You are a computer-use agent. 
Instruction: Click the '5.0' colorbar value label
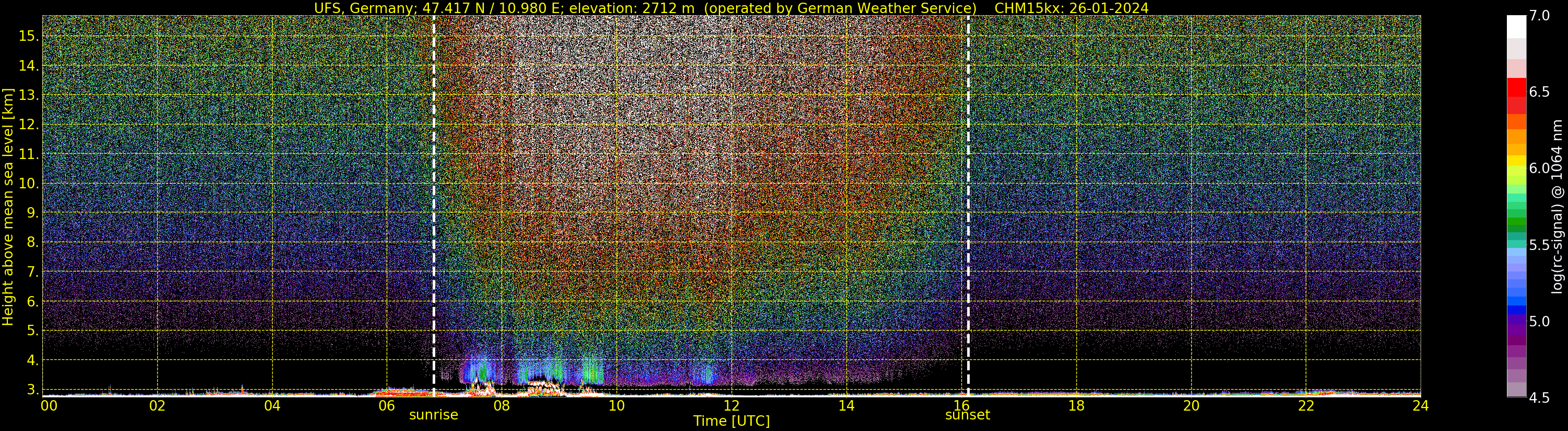click(1539, 321)
